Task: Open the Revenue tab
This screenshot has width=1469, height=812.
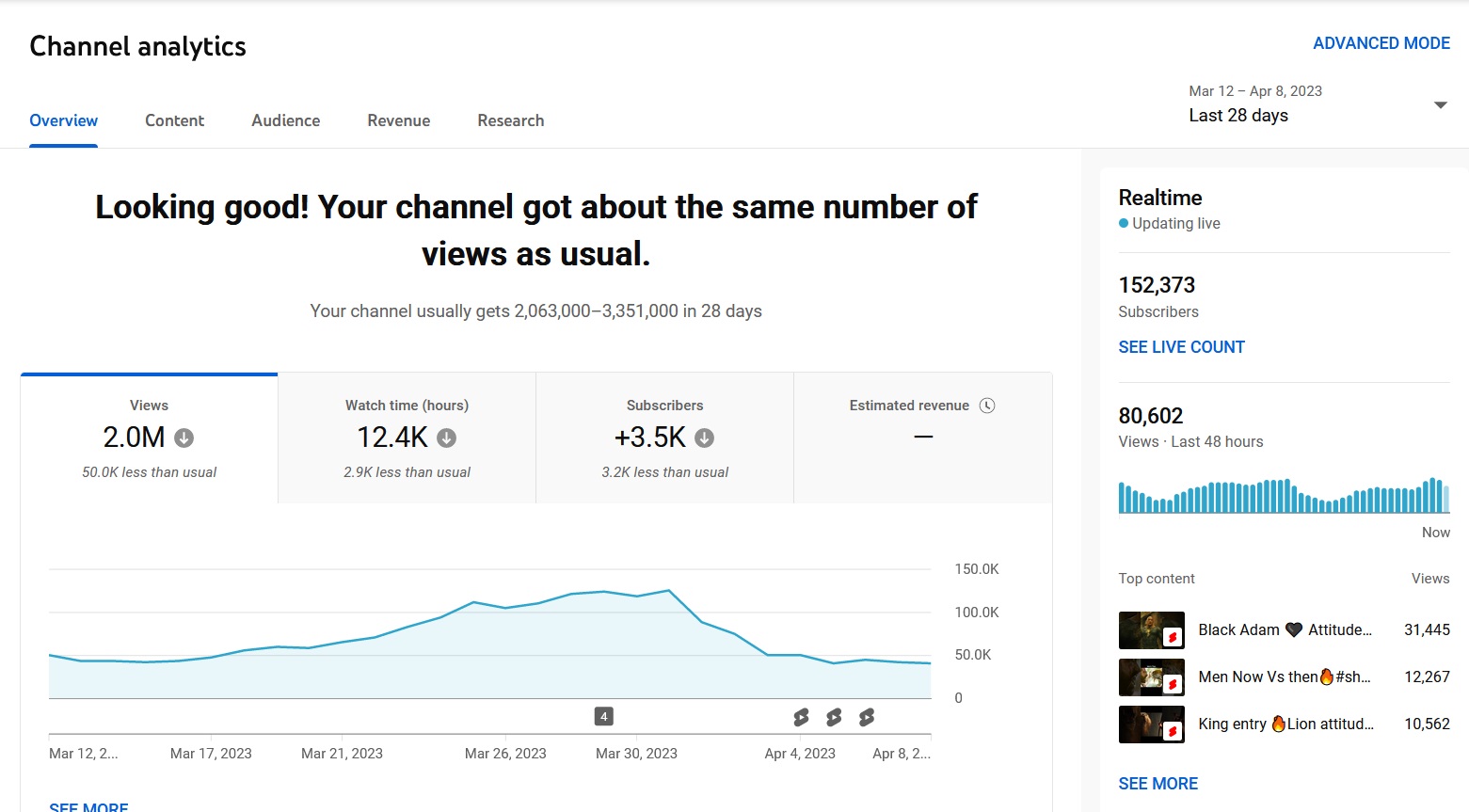Action: click(399, 120)
